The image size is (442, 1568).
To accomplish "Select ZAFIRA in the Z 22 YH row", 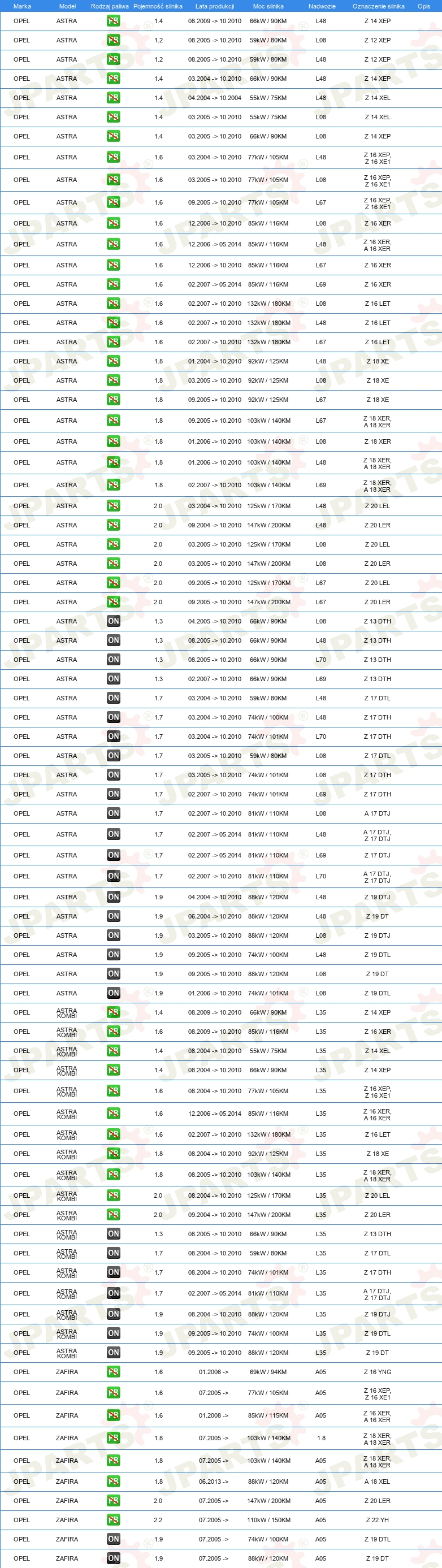I will (67, 1520).
